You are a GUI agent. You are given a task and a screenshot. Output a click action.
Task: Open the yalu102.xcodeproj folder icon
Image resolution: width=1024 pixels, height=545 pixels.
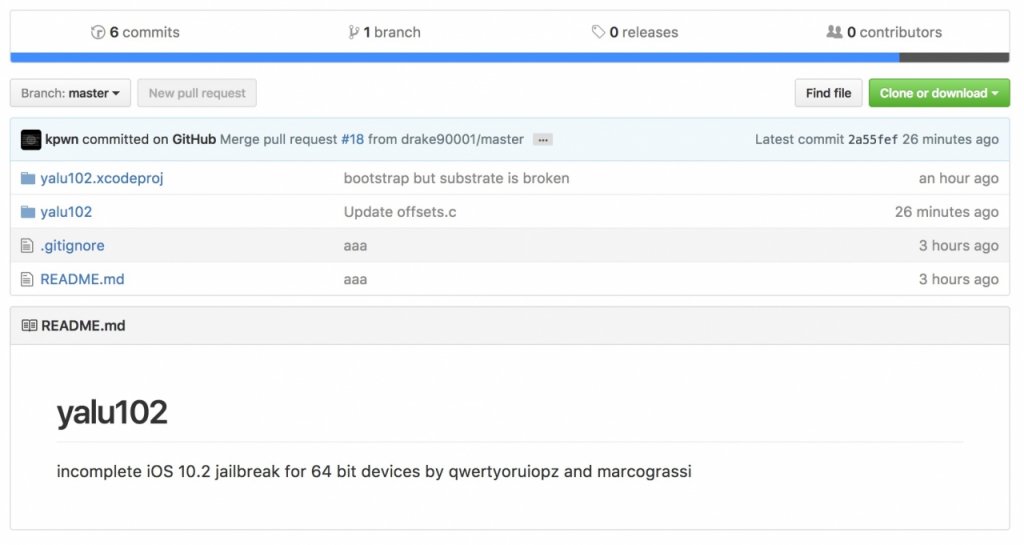click(x=28, y=178)
